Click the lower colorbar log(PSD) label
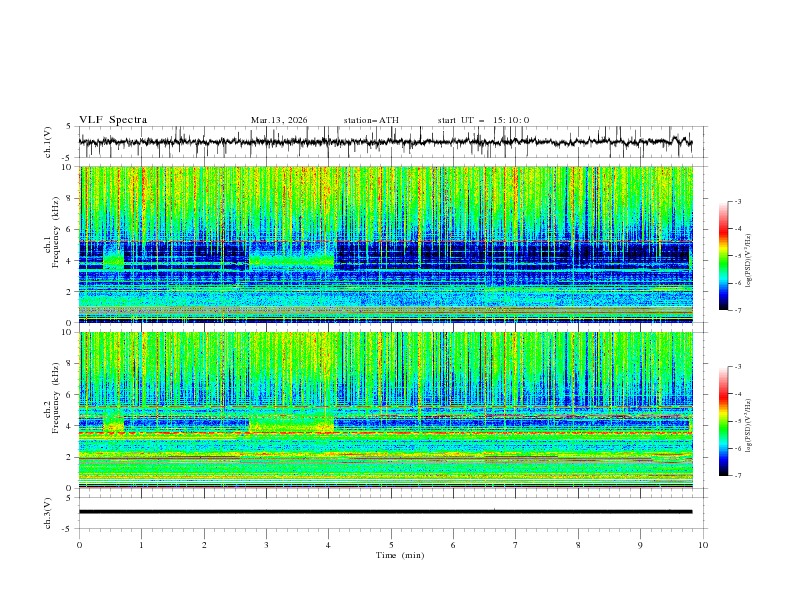Screen dimensions: 792x612 (x=749, y=425)
